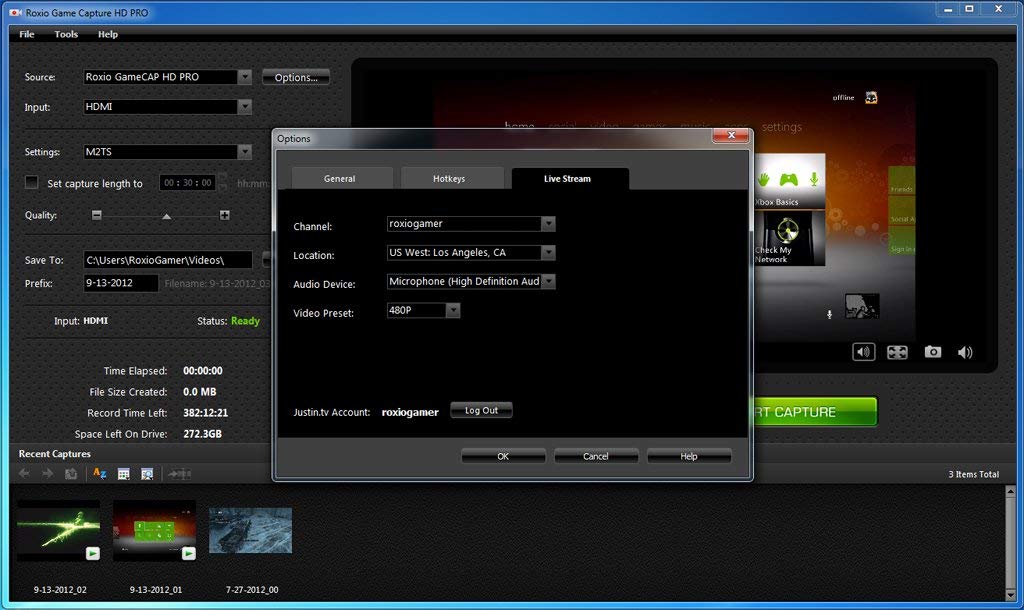Log out of the Justin.tv account

point(481,410)
